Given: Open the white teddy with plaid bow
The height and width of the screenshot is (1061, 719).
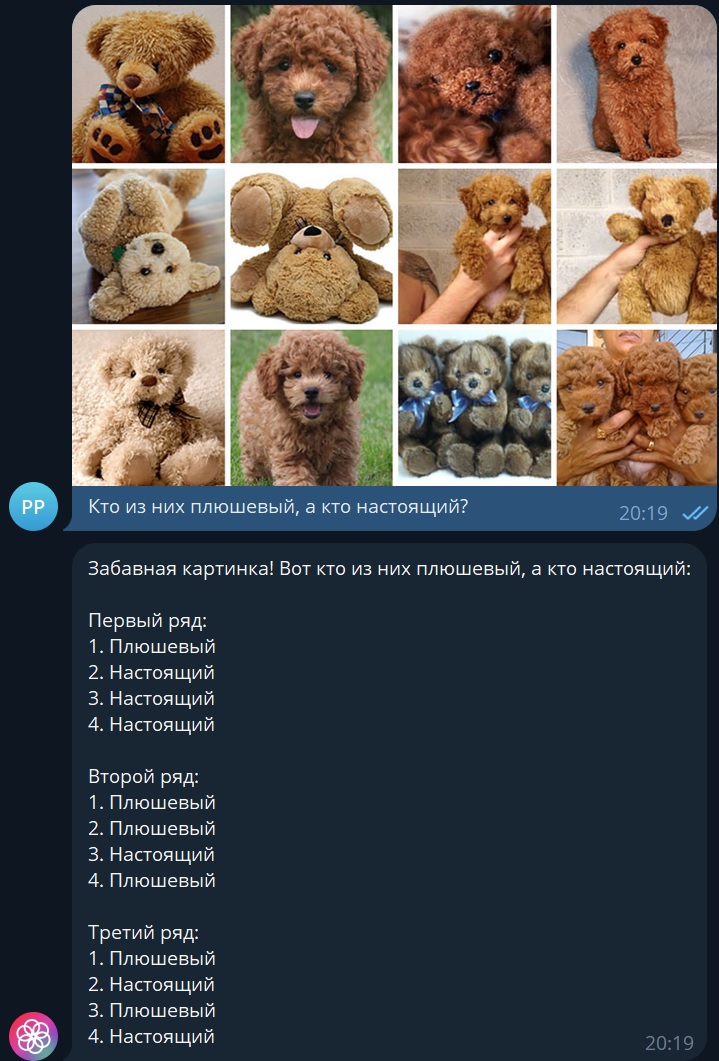Looking at the screenshot, I should click(148, 408).
